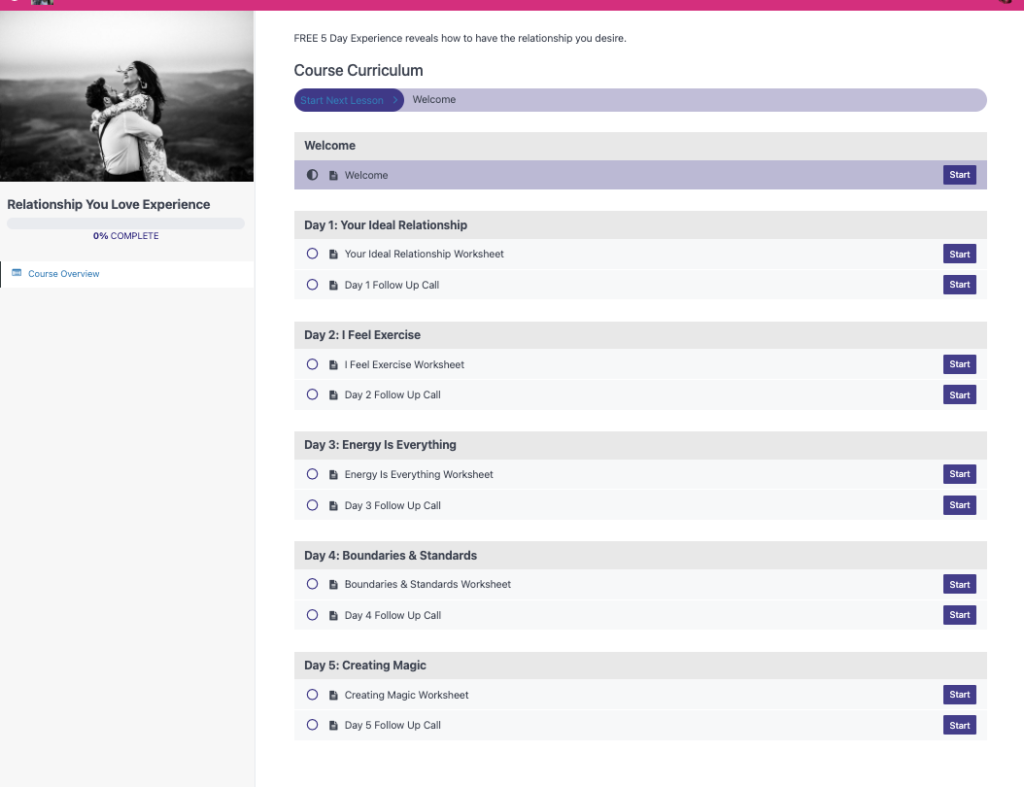Toggle completion circle for I Feel Exercise Worksheet
This screenshot has height=787, width=1024.
[312, 364]
